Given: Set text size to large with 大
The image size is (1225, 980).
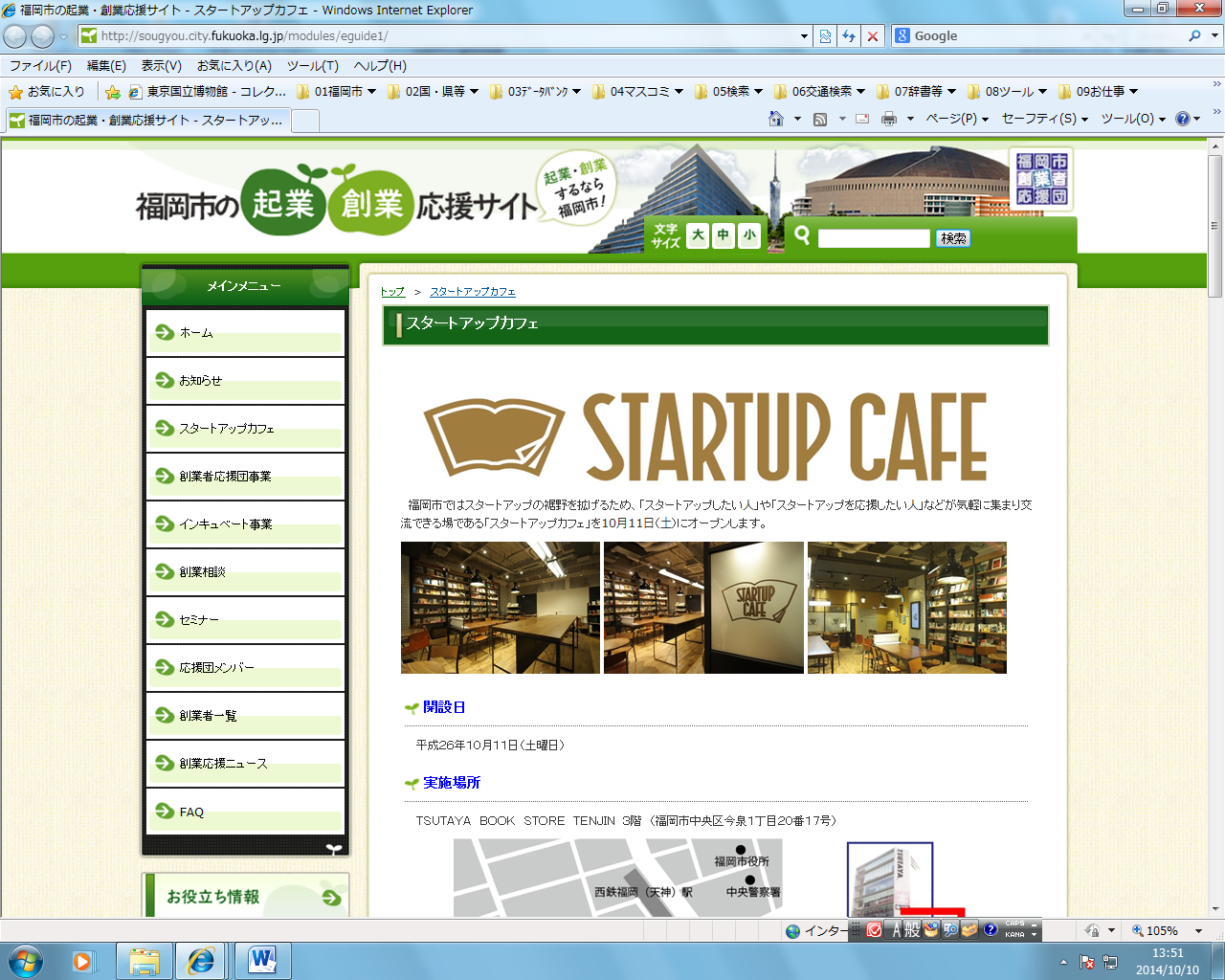Looking at the screenshot, I should point(698,235).
